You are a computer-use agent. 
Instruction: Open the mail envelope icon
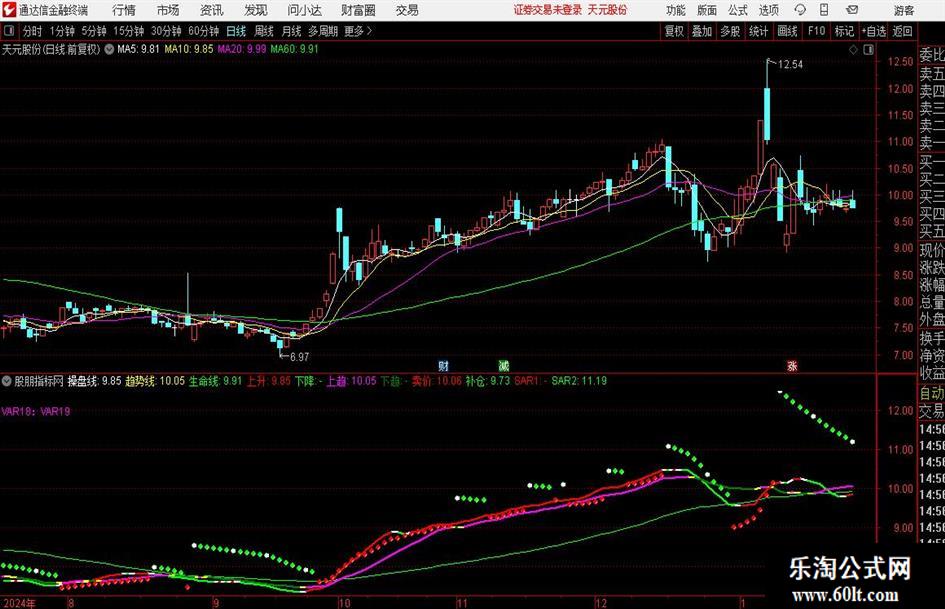[852, 10]
